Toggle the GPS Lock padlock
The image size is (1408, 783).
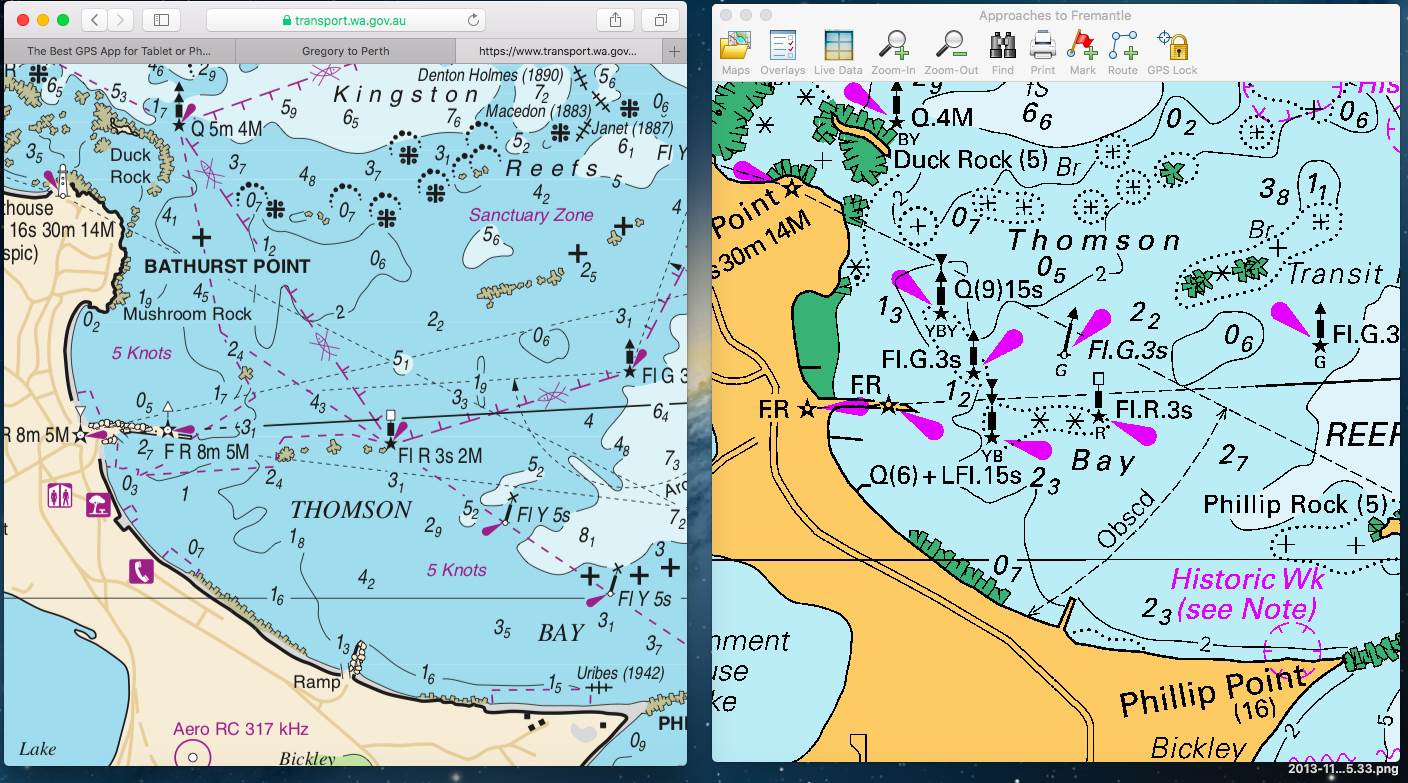(x=1172, y=47)
